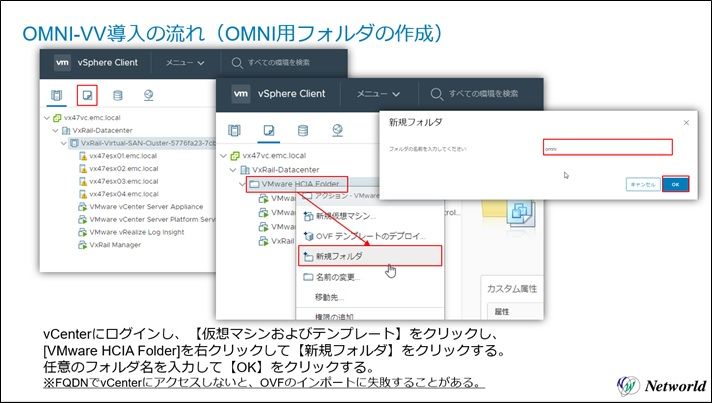The height and width of the screenshot is (403, 712).
Task: Click キャンセル in the 新規フォルダ dialog
Action: click(x=643, y=185)
